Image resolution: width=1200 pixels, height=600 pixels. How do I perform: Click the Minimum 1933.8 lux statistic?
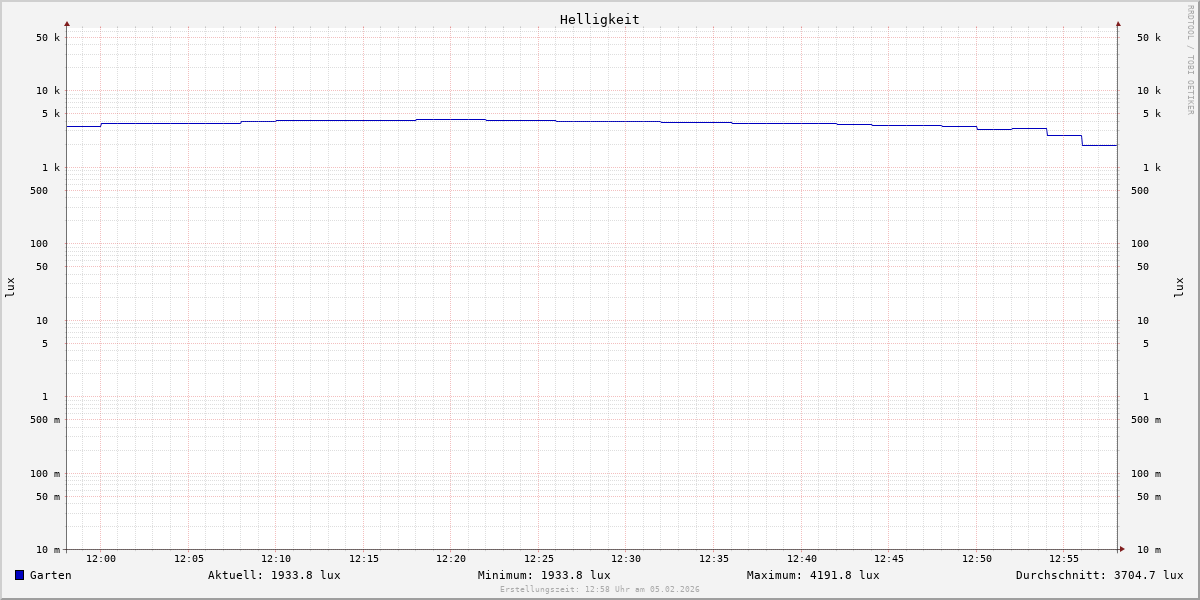[544, 575]
